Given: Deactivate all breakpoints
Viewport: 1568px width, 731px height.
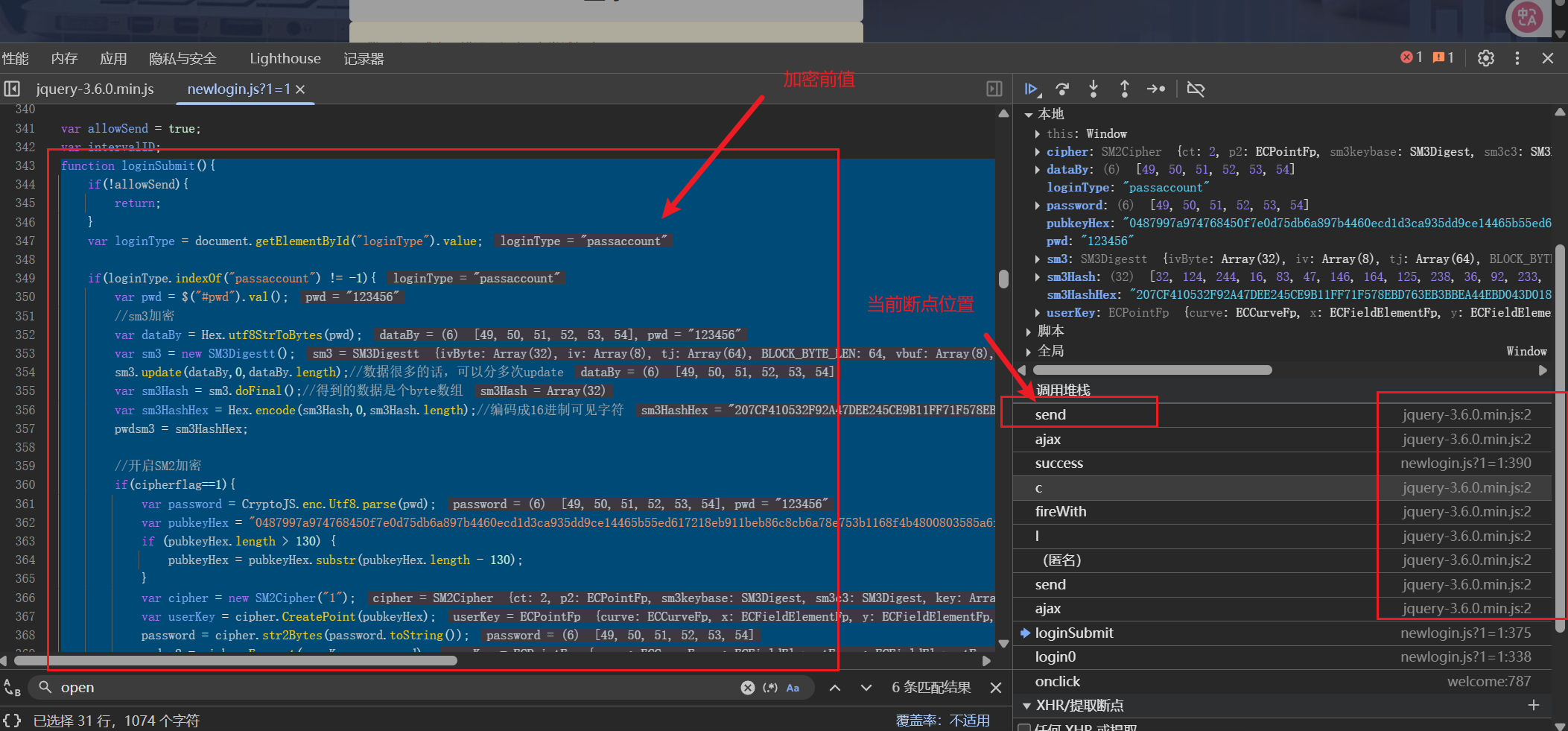Looking at the screenshot, I should pos(1195,89).
